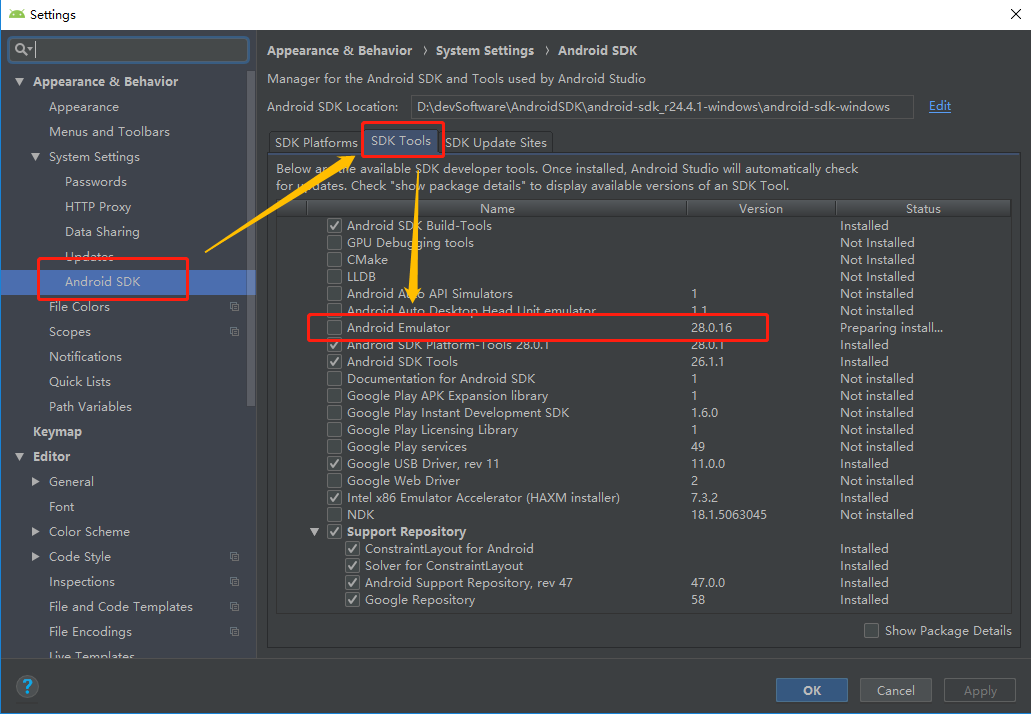Click the Android SDK Location path field
The height and width of the screenshot is (714, 1031).
click(x=661, y=107)
